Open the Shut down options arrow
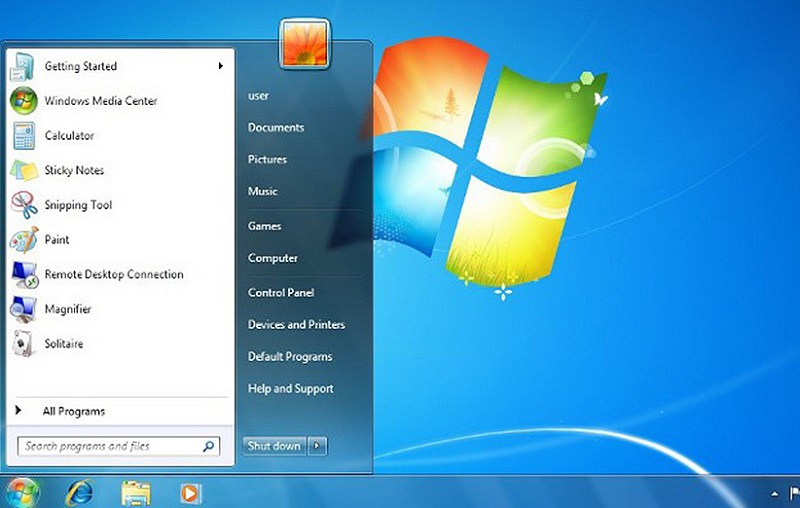 tap(317, 446)
